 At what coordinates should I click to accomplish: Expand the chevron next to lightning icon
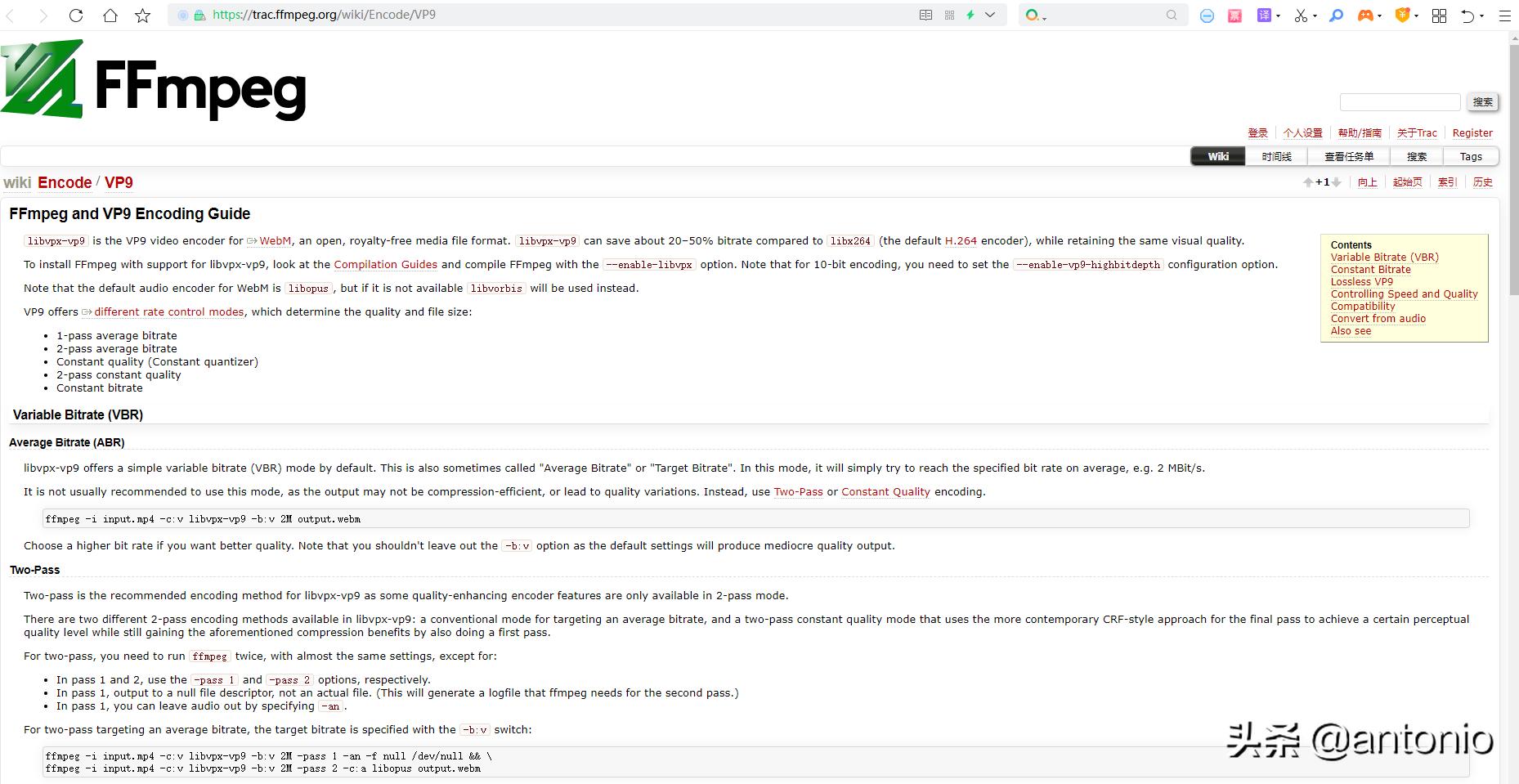989,15
